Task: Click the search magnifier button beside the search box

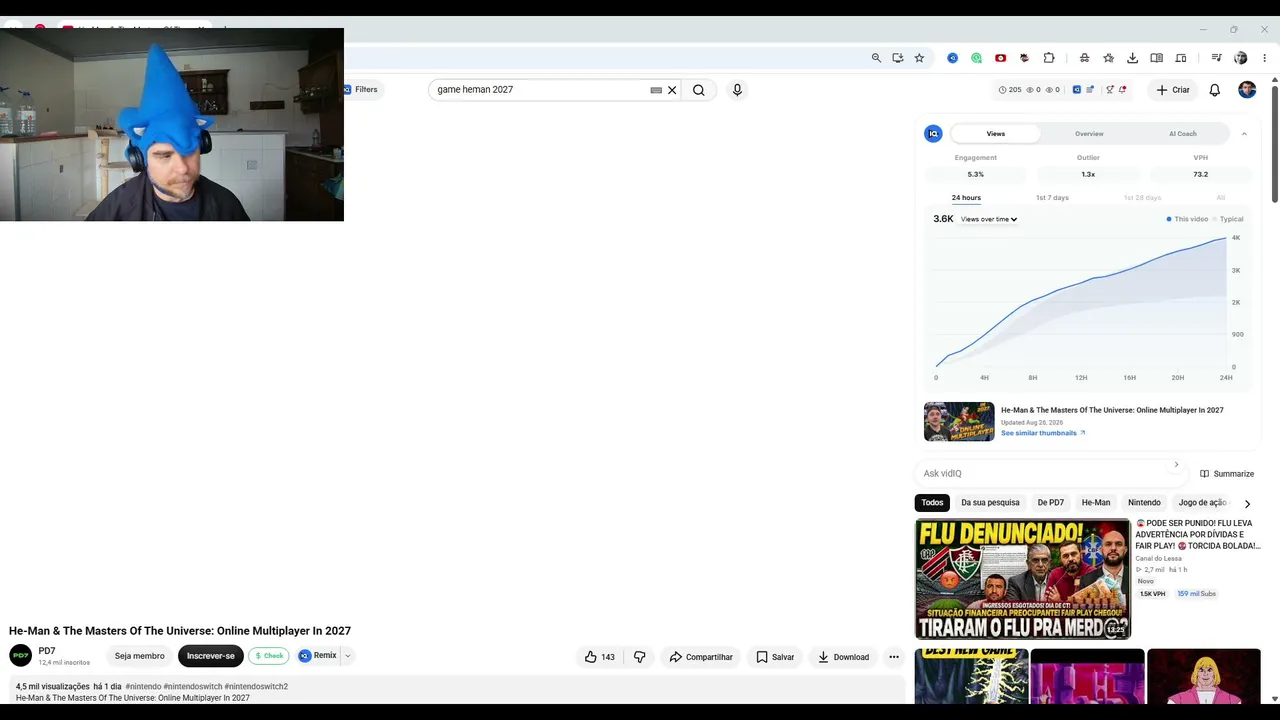Action: [699, 90]
